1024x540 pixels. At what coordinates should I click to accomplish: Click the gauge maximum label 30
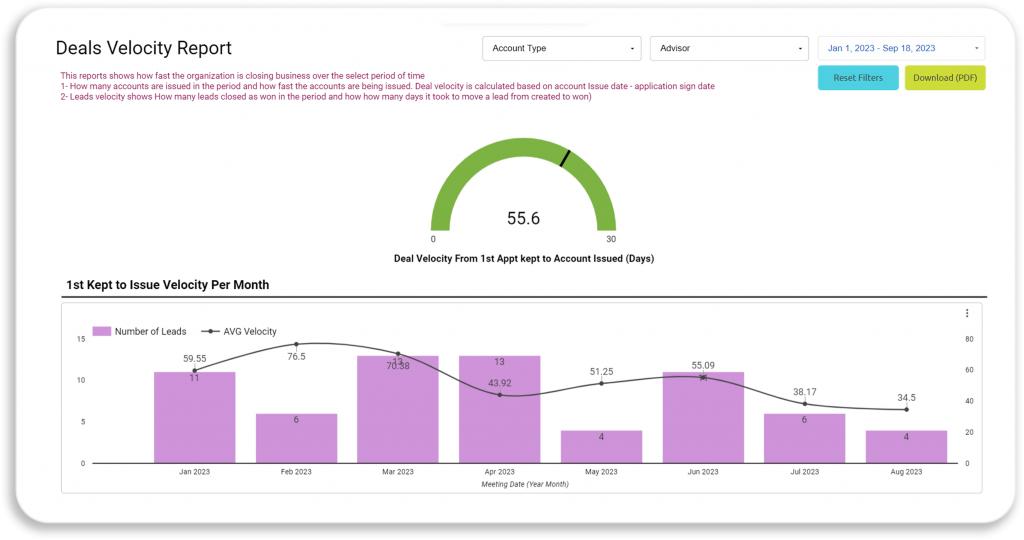[x=611, y=239]
